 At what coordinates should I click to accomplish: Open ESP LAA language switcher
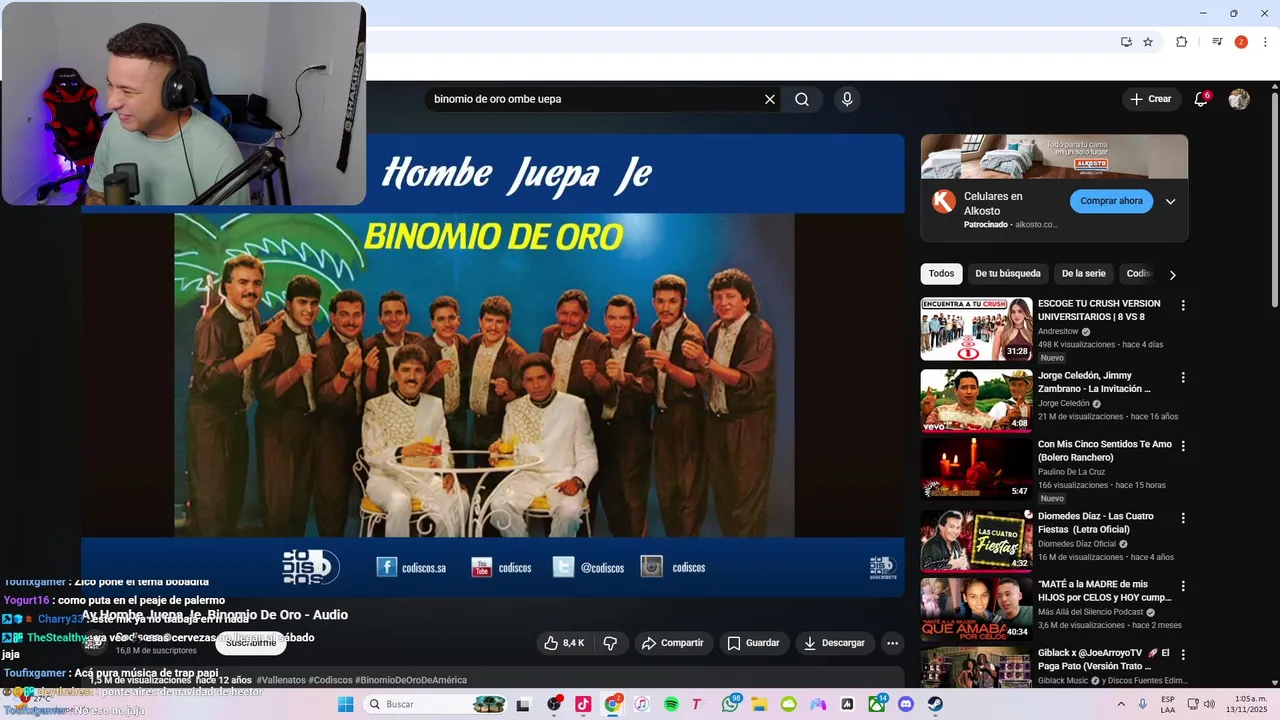pyautogui.click(x=1168, y=704)
